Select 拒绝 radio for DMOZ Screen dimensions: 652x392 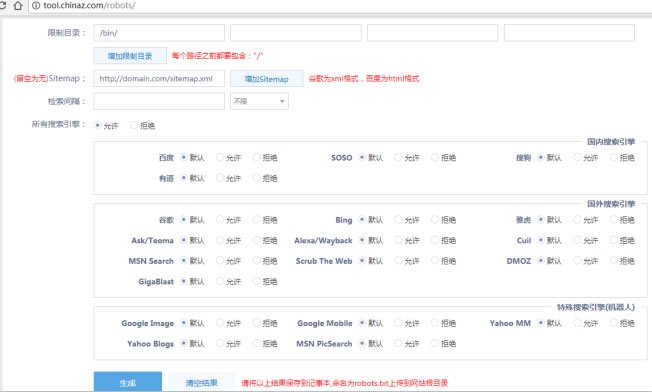tap(613, 260)
